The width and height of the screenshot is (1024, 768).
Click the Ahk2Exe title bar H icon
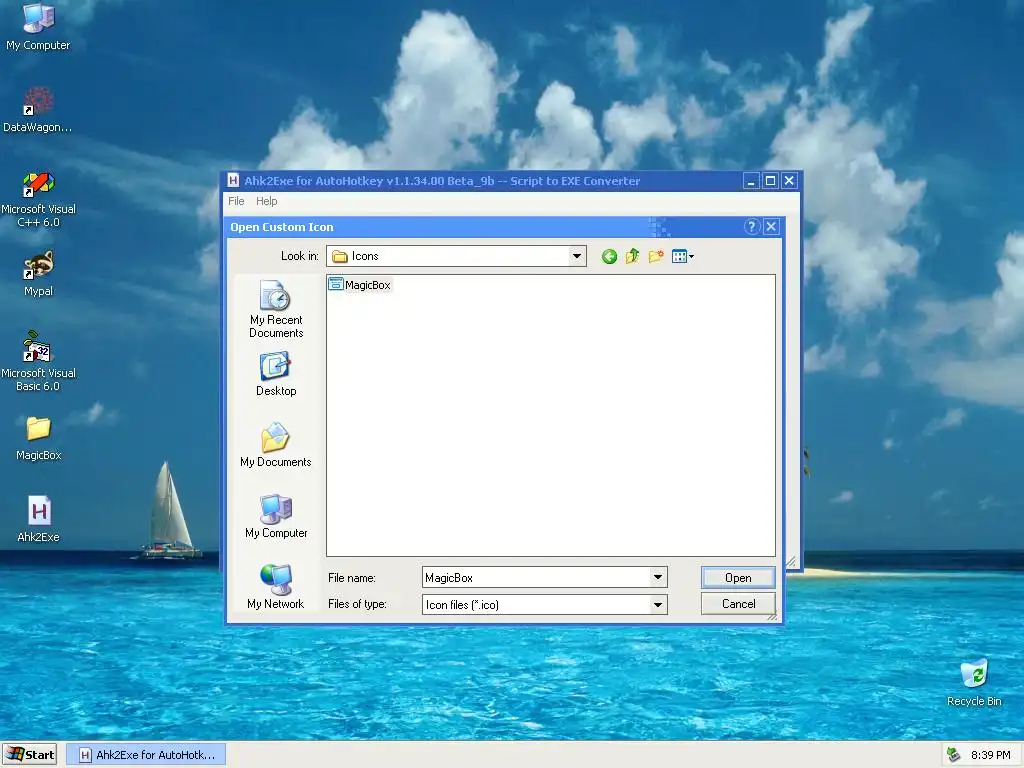tap(233, 181)
